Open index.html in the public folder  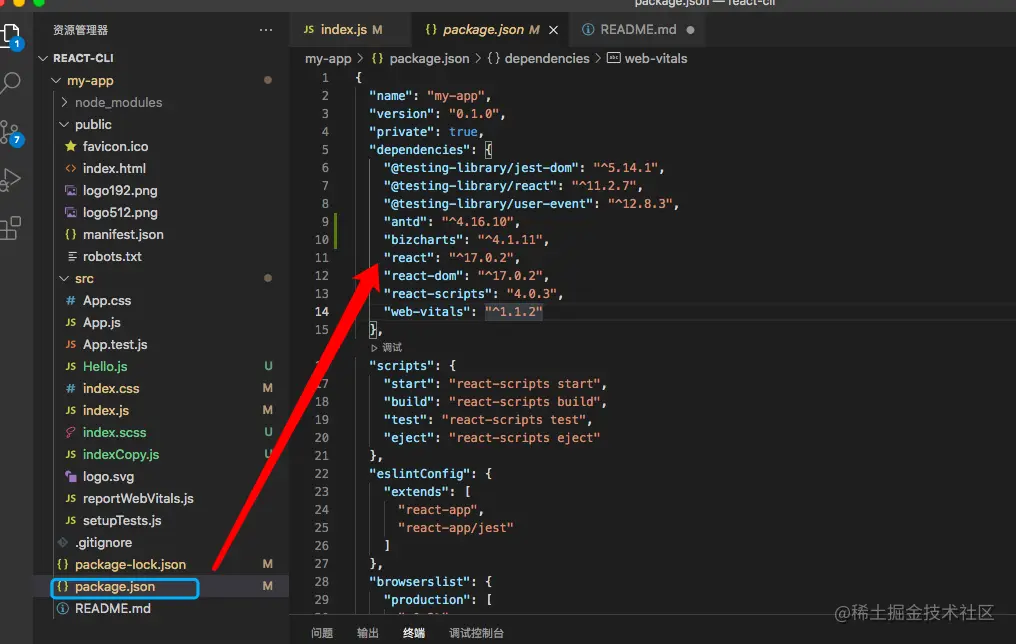point(114,168)
